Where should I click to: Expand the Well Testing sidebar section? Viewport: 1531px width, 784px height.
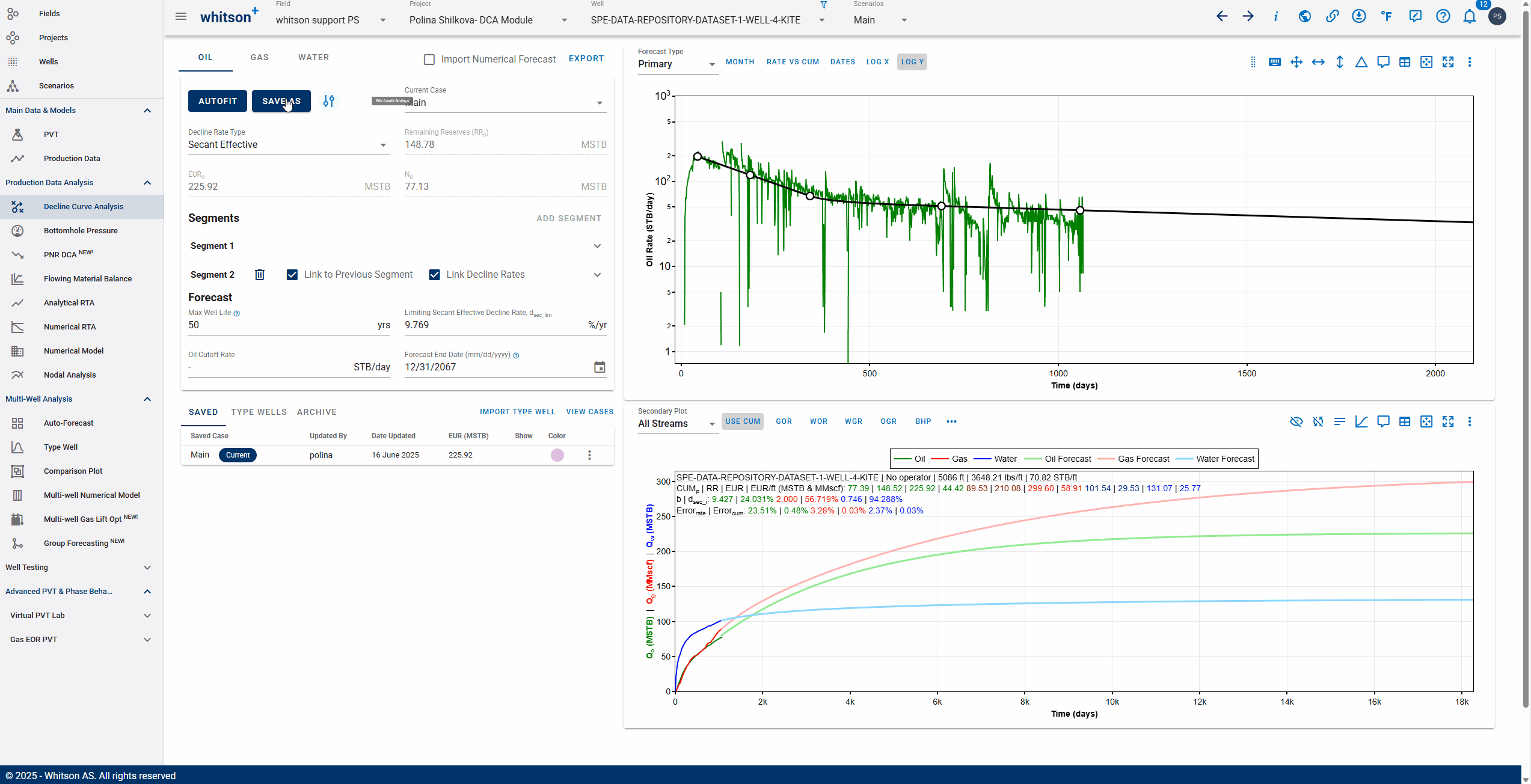(x=82, y=568)
